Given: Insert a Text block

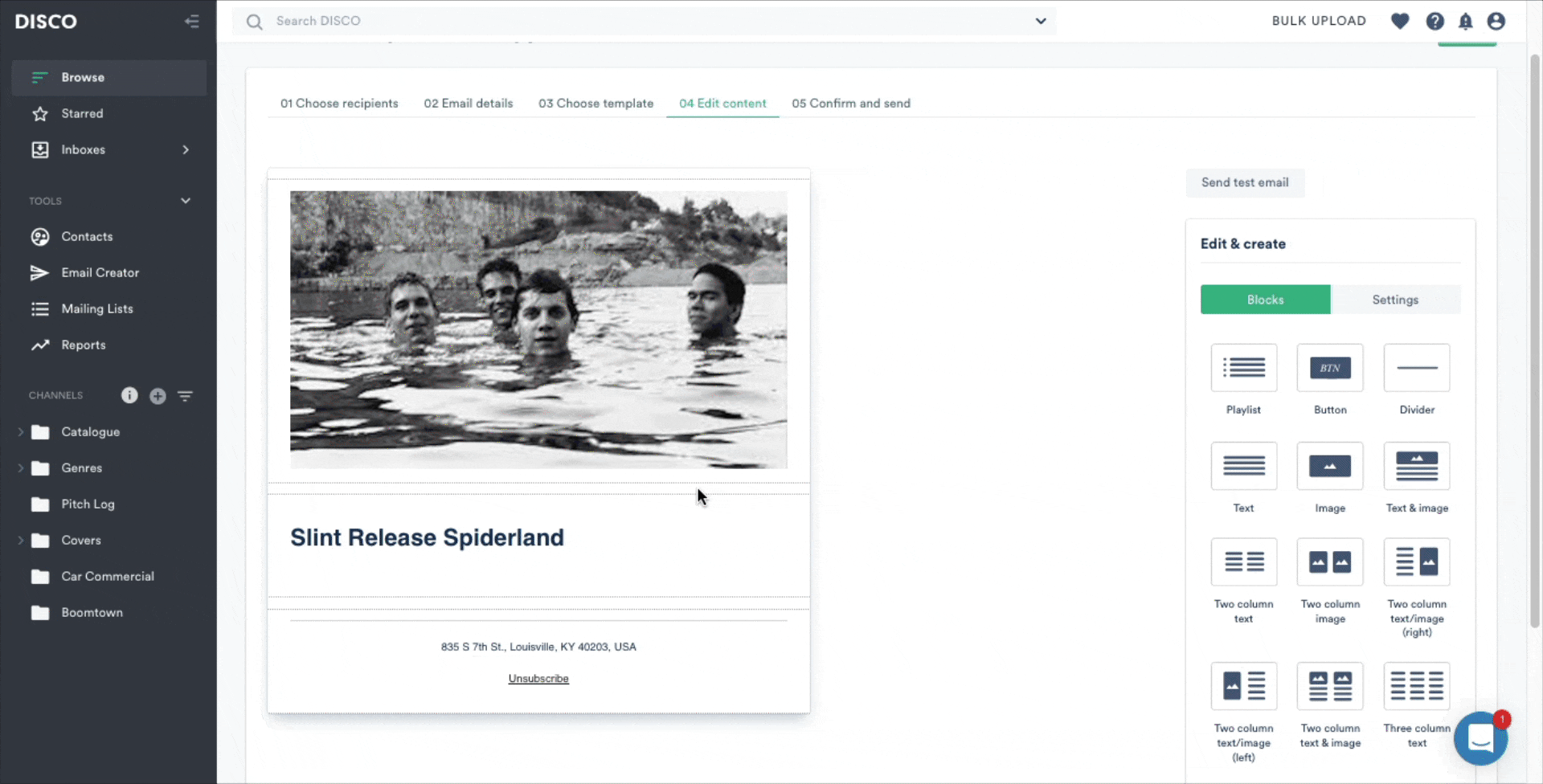Looking at the screenshot, I should pyautogui.click(x=1243, y=466).
